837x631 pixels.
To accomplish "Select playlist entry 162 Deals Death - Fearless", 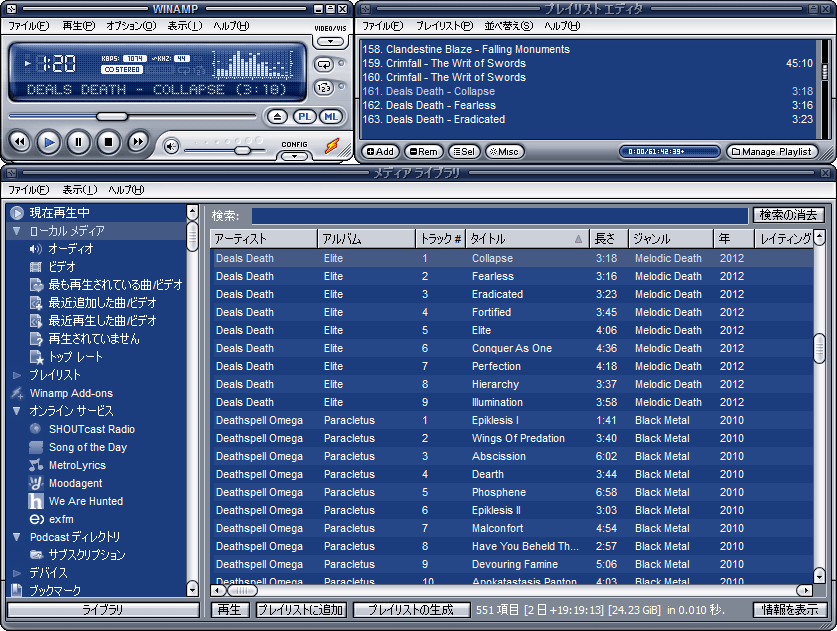I will coord(587,105).
